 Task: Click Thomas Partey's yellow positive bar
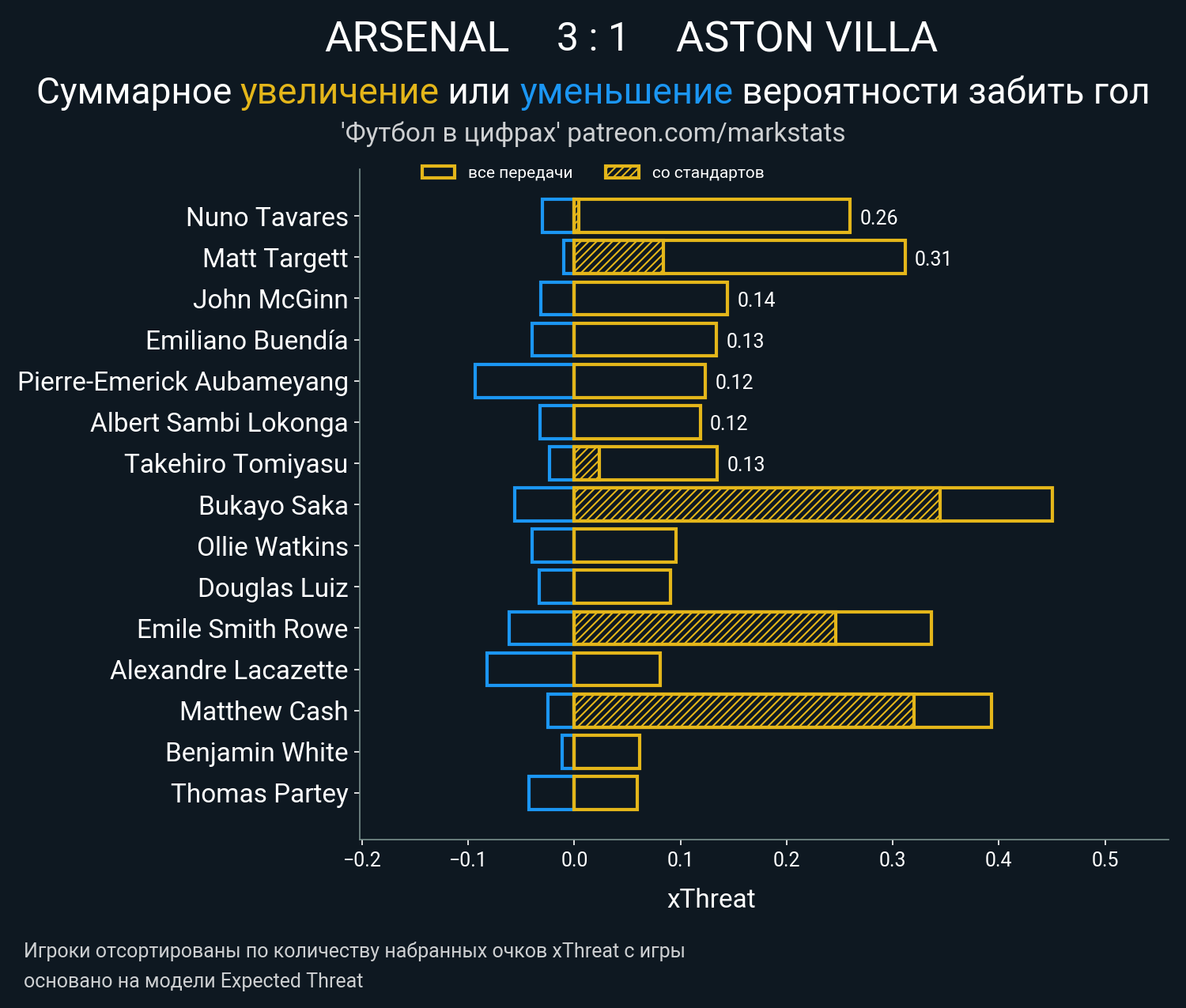point(605,793)
